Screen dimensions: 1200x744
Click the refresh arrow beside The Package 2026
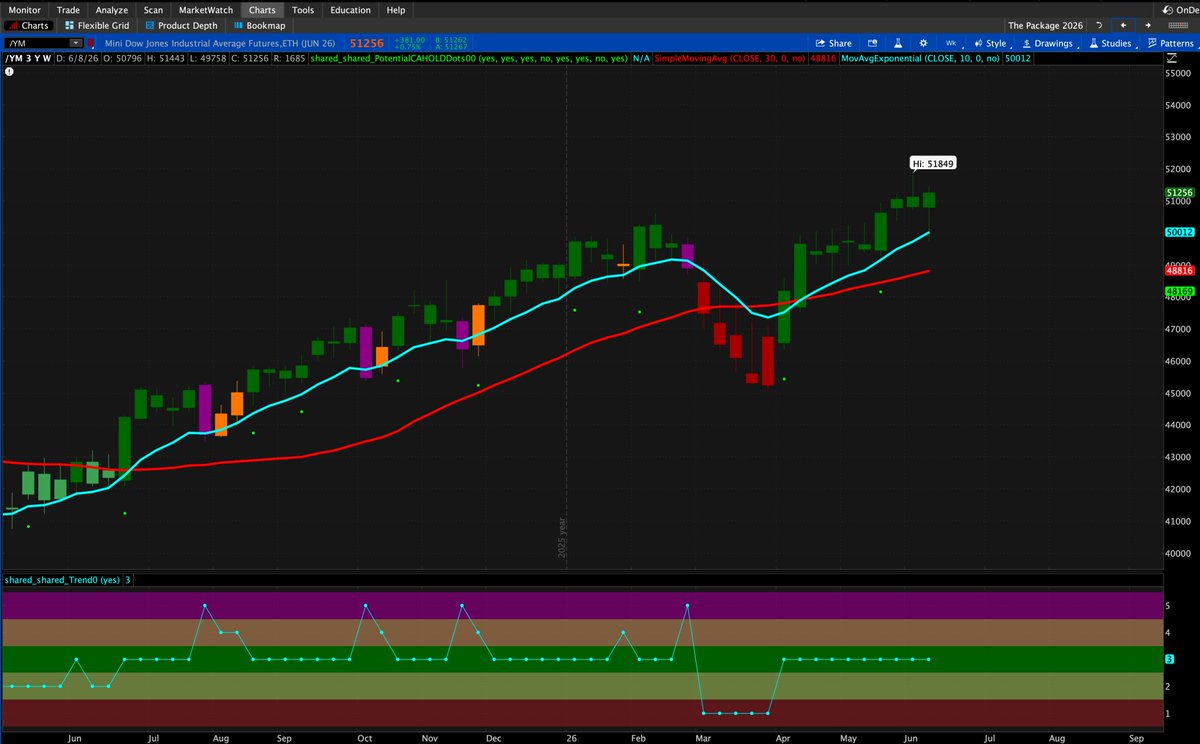(x=1099, y=26)
